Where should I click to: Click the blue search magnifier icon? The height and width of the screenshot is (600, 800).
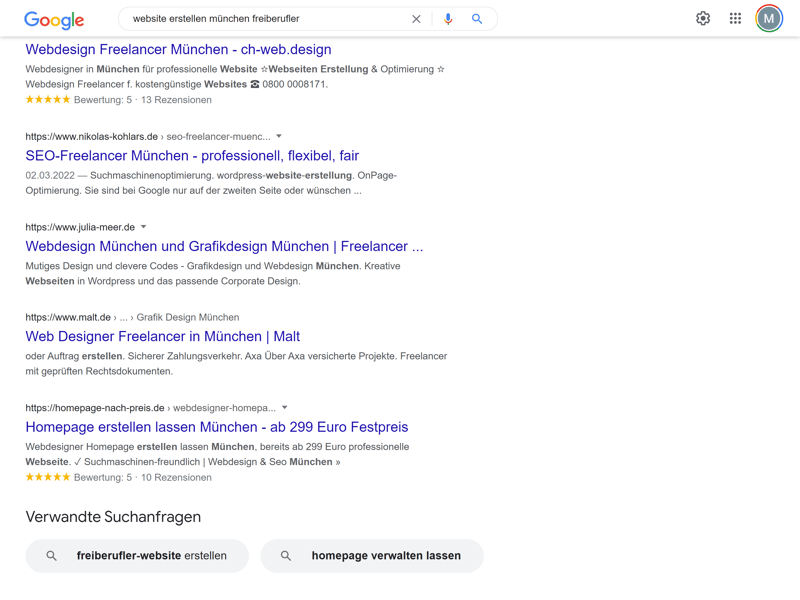(x=477, y=19)
